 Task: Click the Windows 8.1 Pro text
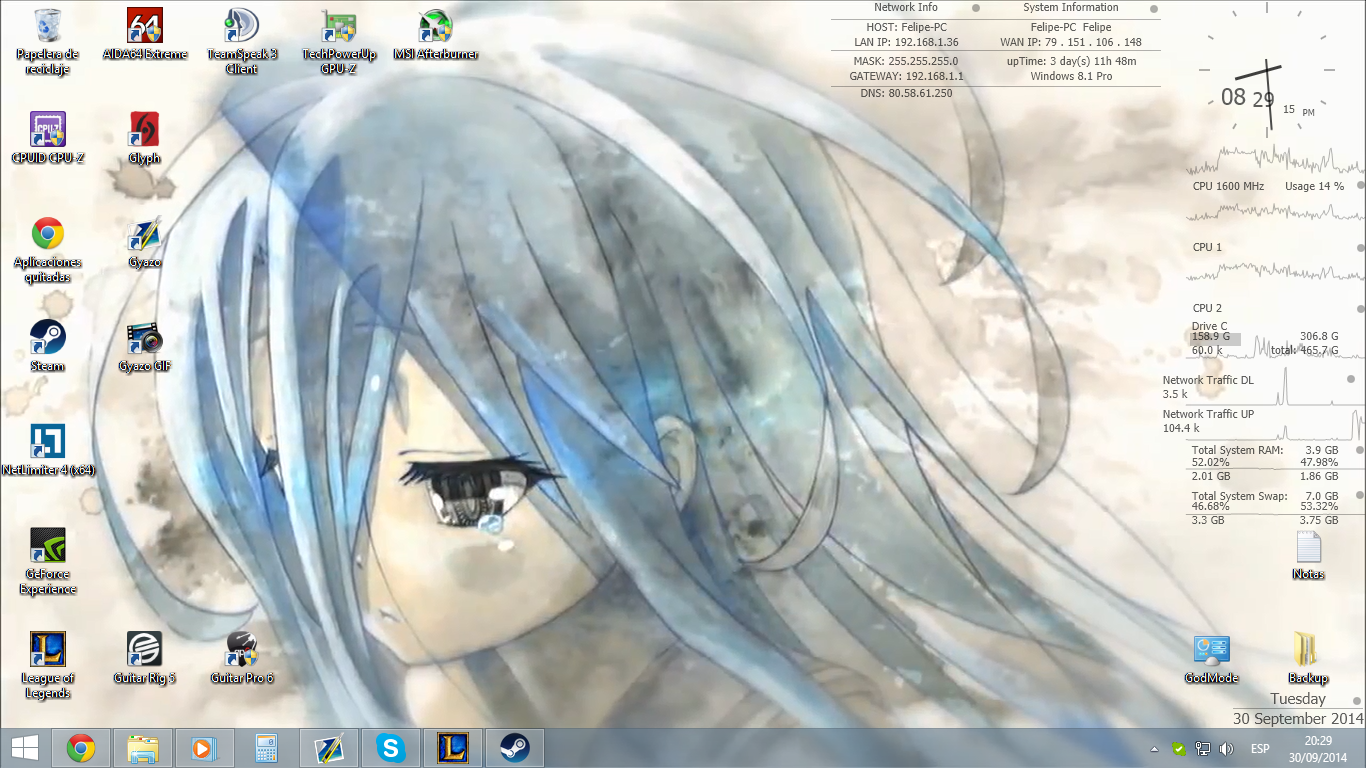click(x=1070, y=77)
